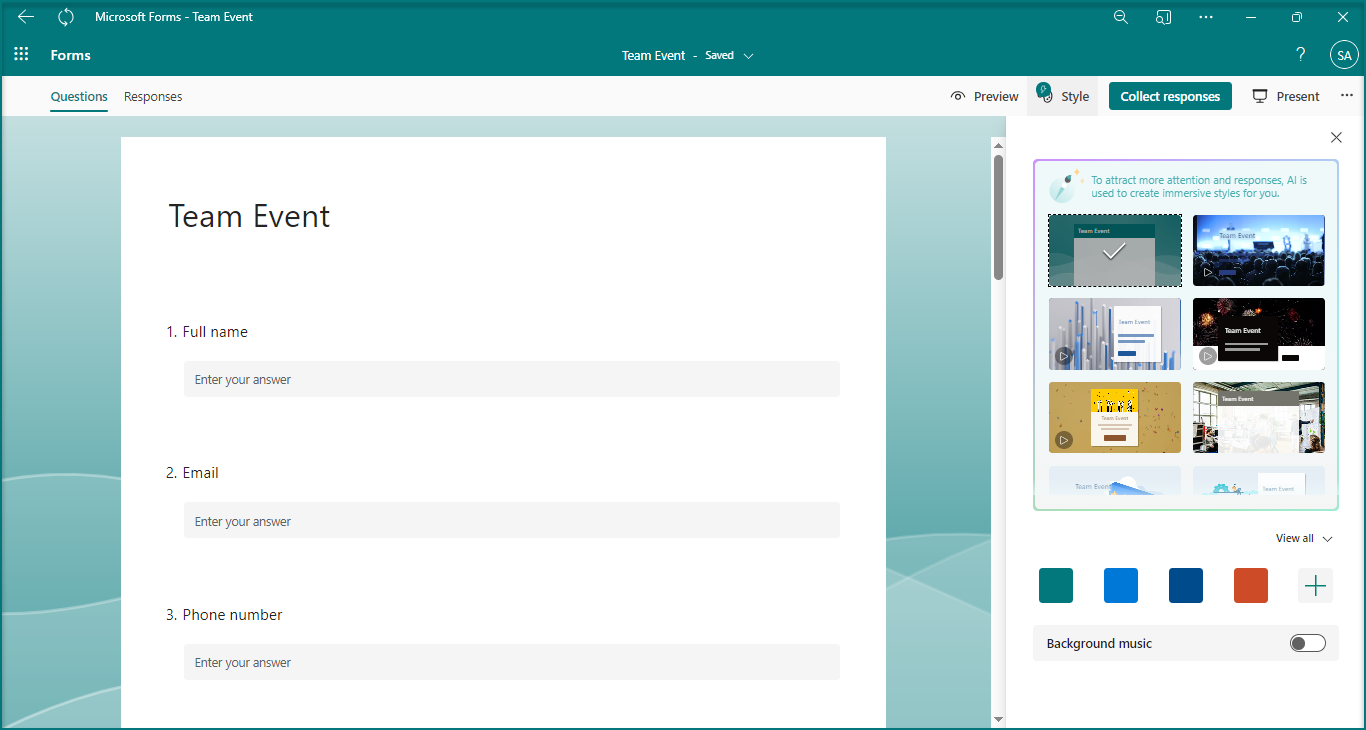Click the Present screen icon
Viewport: 1366px width, 730px height.
1261,95
